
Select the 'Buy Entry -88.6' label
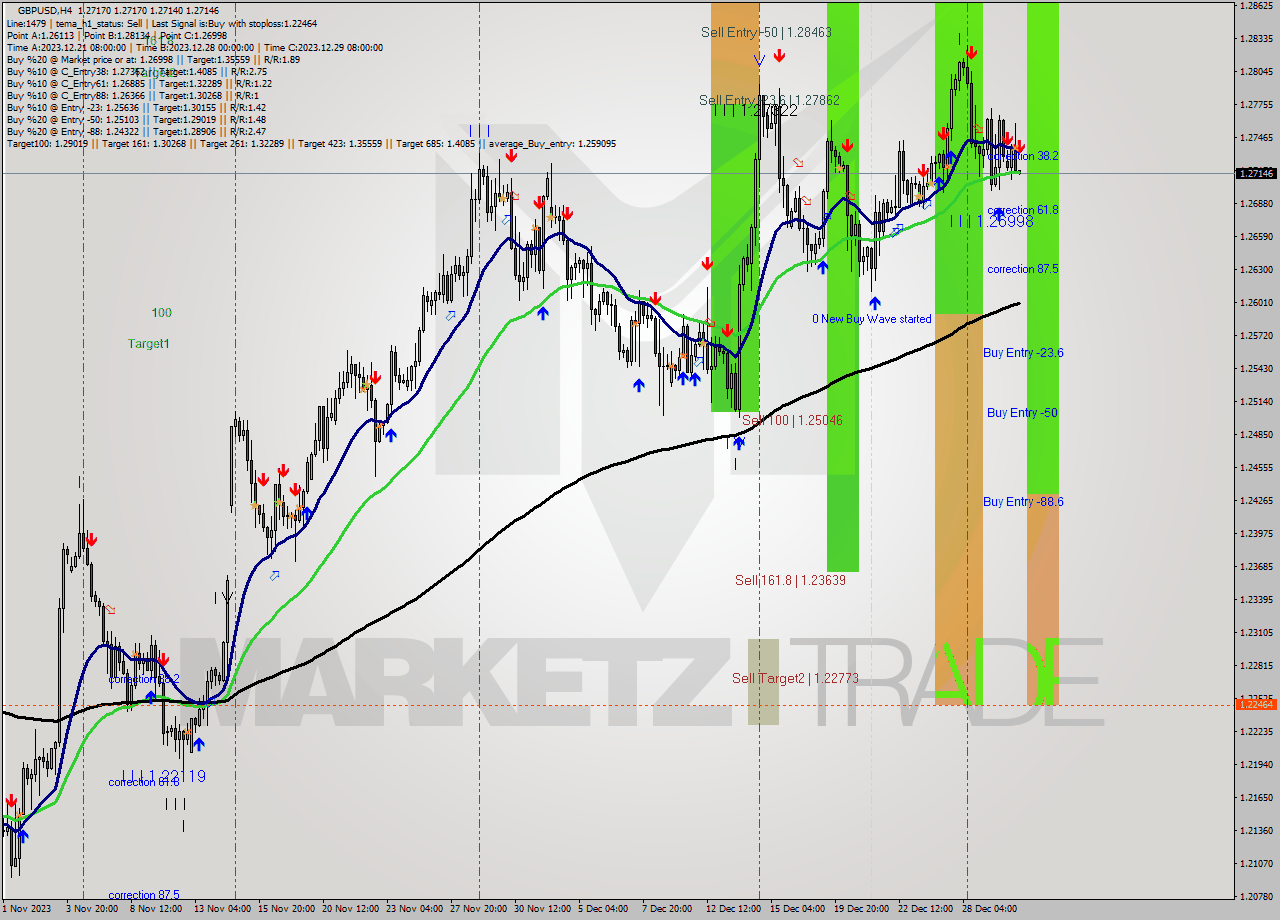point(1023,501)
